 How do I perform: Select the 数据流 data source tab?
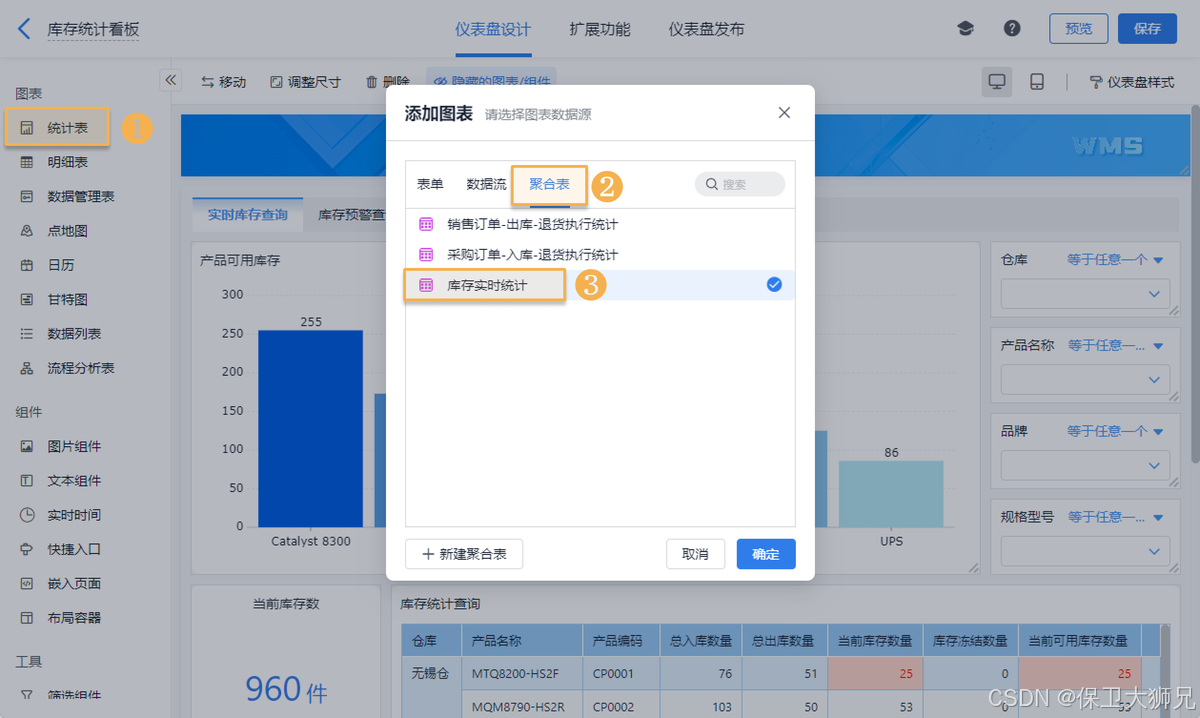point(486,184)
